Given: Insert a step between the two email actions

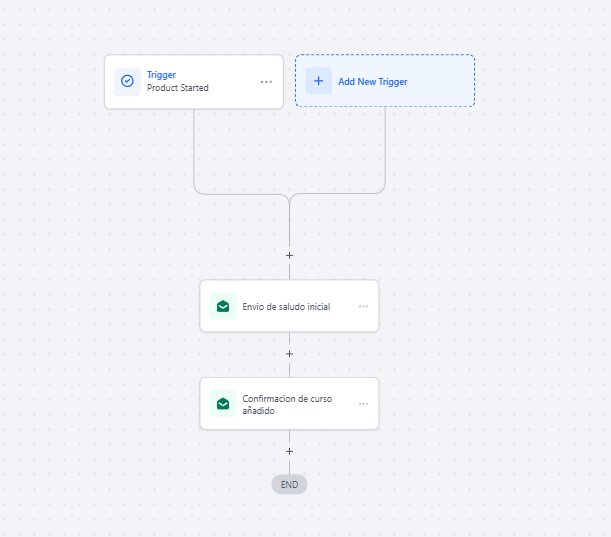Looking at the screenshot, I should (289, 354).
